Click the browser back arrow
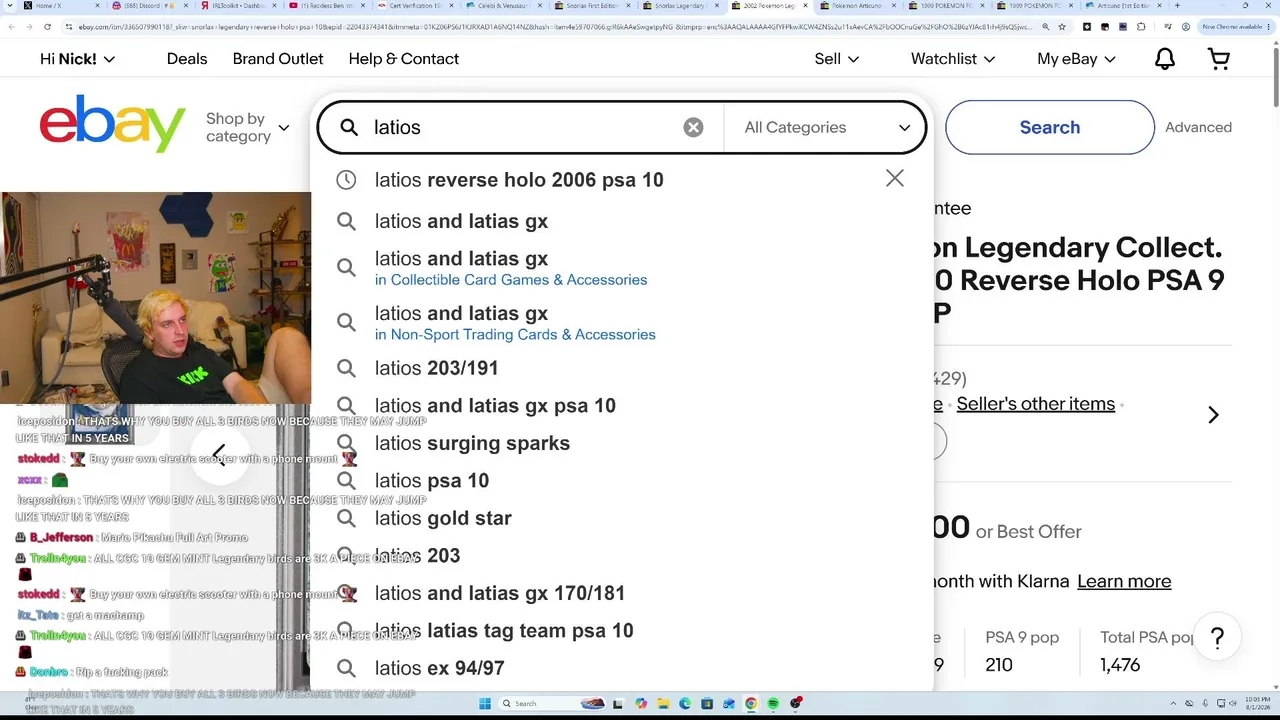This screenshot has width=1280, height=720. (x=11, y=27)
